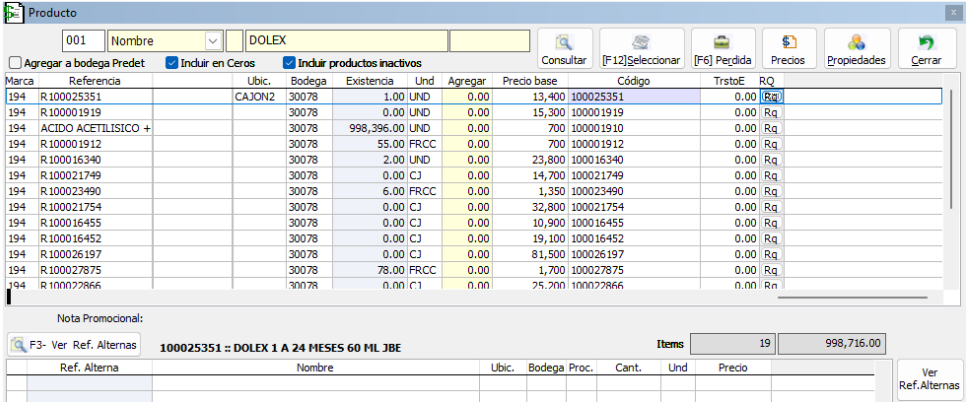Click price 81,500 cell
The width and height of the screenshot is (969, 403).
point(530,254)
